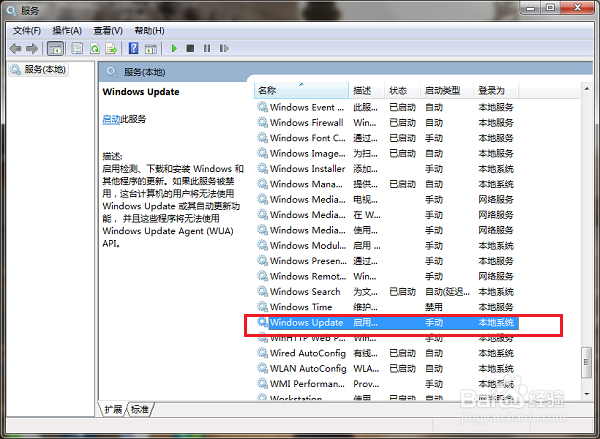600x439 pixels.
Task: Toggle the show/hide action pane icon
Action: [x=151, y=49]
